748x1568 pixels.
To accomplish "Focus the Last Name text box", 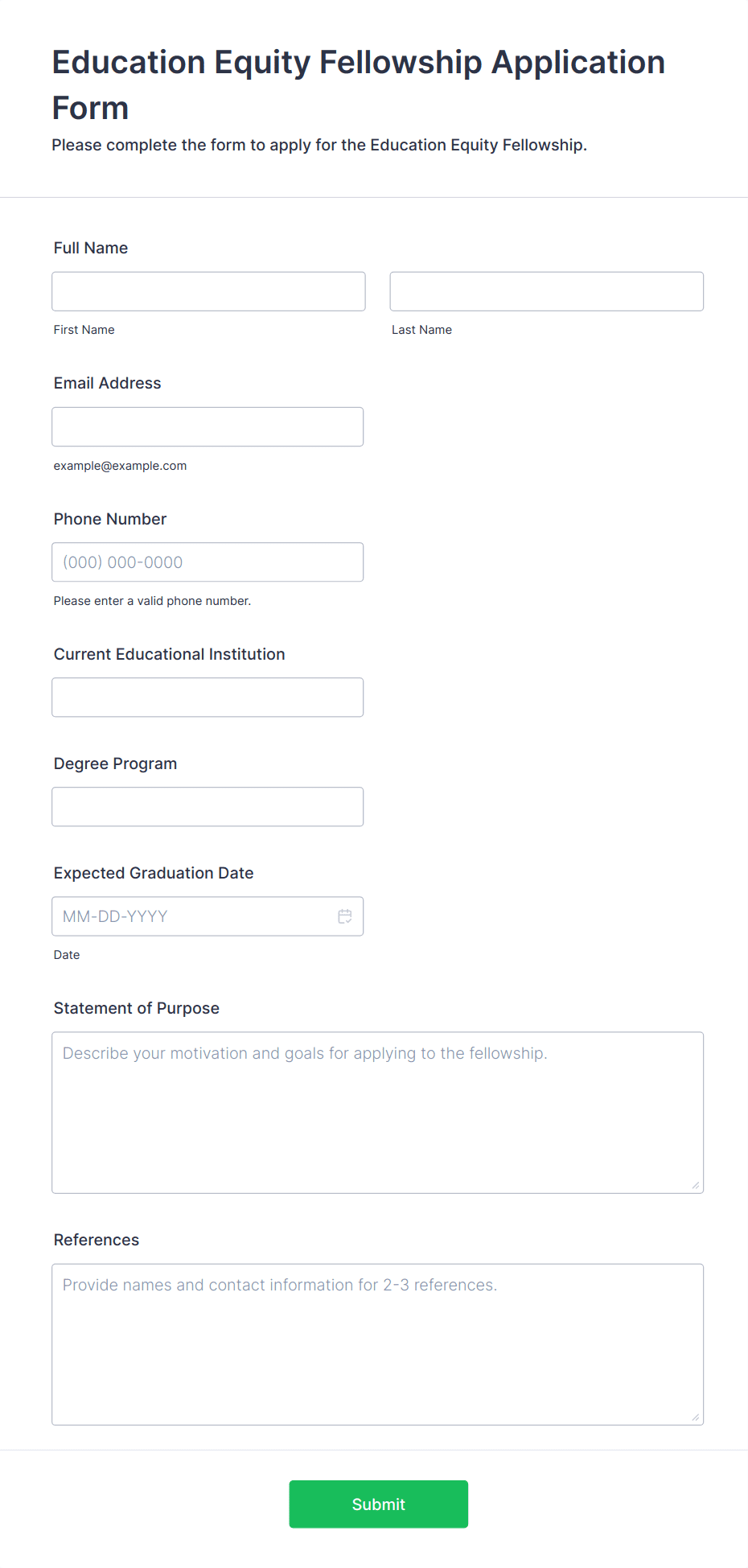I will coord(546,291).
